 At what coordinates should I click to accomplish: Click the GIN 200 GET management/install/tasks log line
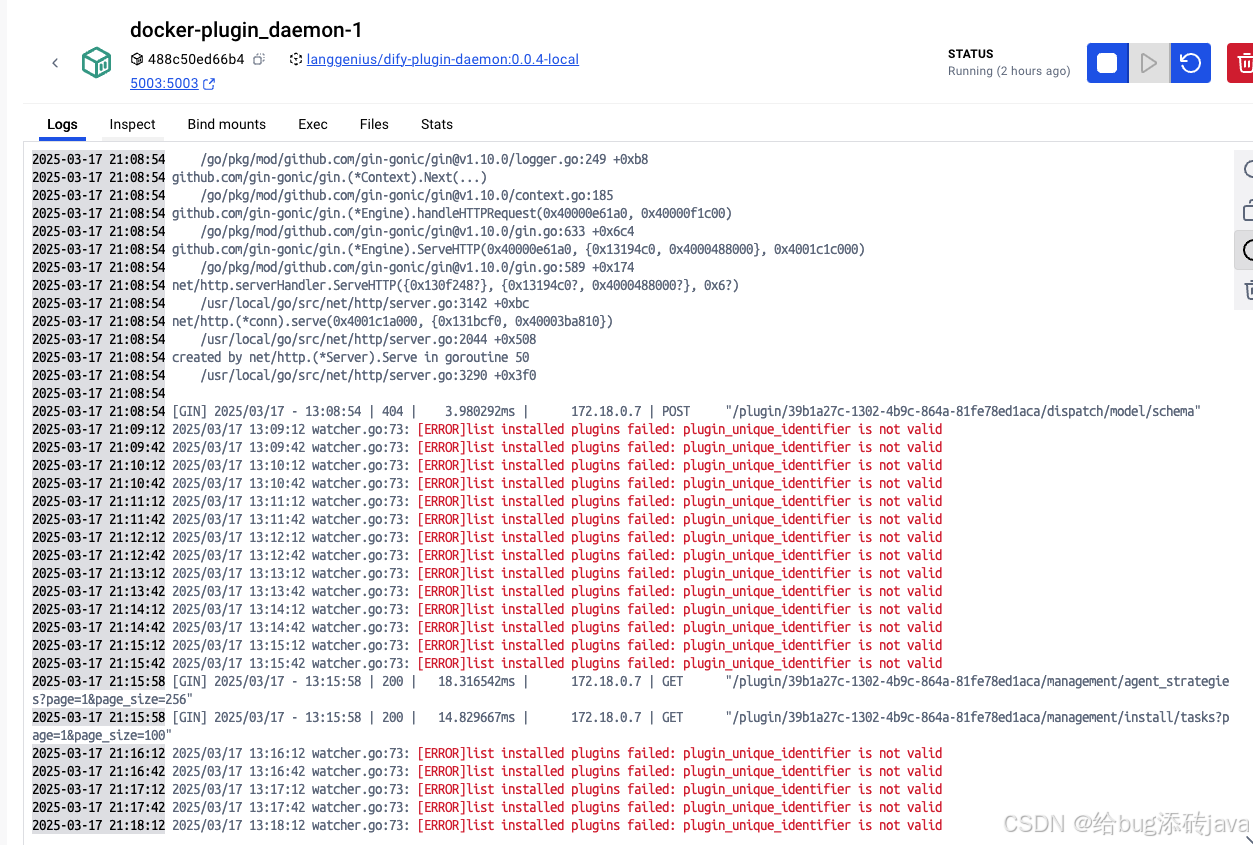[630, 726]
